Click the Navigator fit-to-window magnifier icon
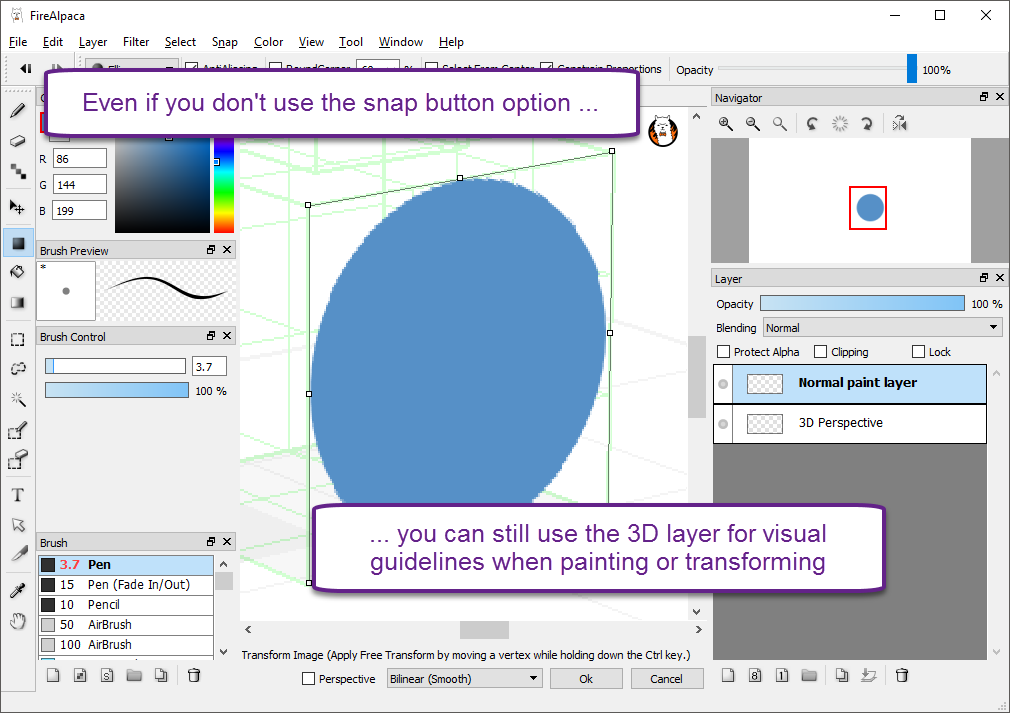 779,124
